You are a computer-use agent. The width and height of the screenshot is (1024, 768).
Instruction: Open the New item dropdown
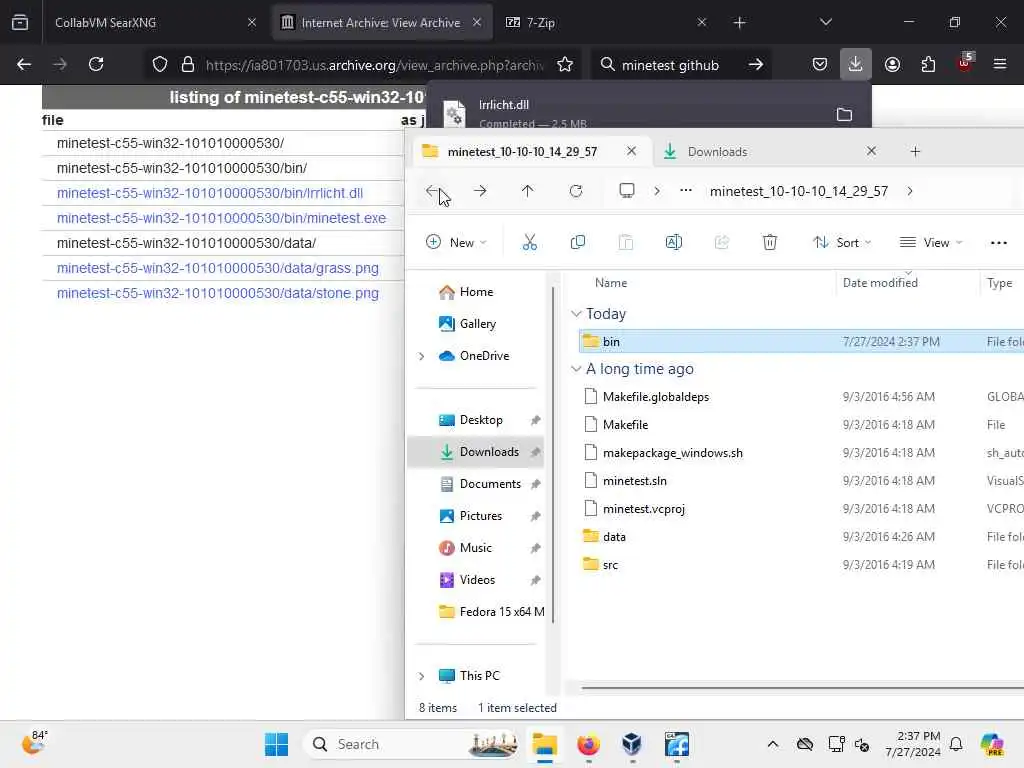[456, 242]
